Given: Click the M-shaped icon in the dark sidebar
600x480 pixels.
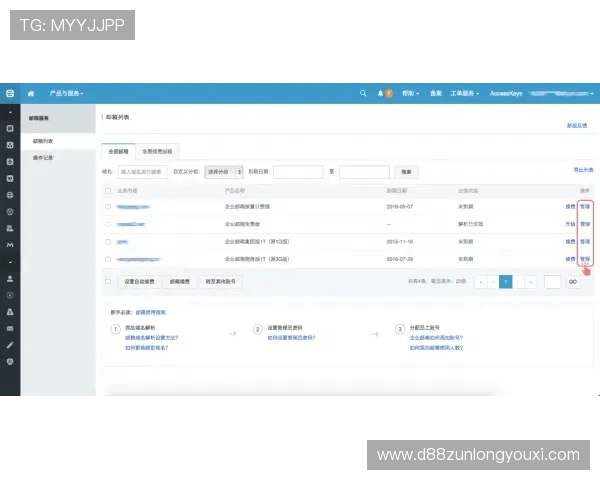Looking at the screenshot, I should 10,245.
